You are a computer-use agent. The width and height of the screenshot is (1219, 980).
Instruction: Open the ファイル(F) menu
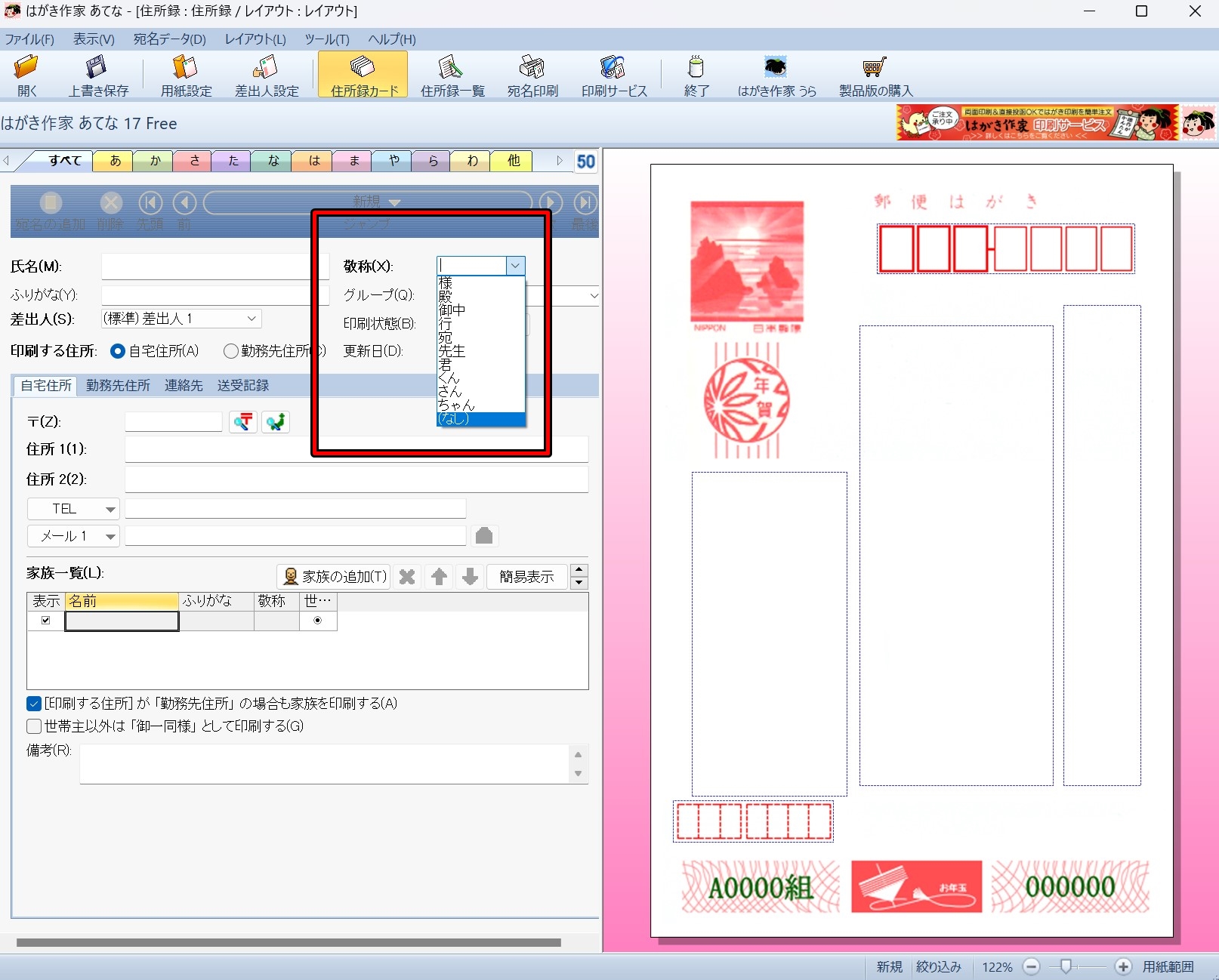(x=29, y=39)
